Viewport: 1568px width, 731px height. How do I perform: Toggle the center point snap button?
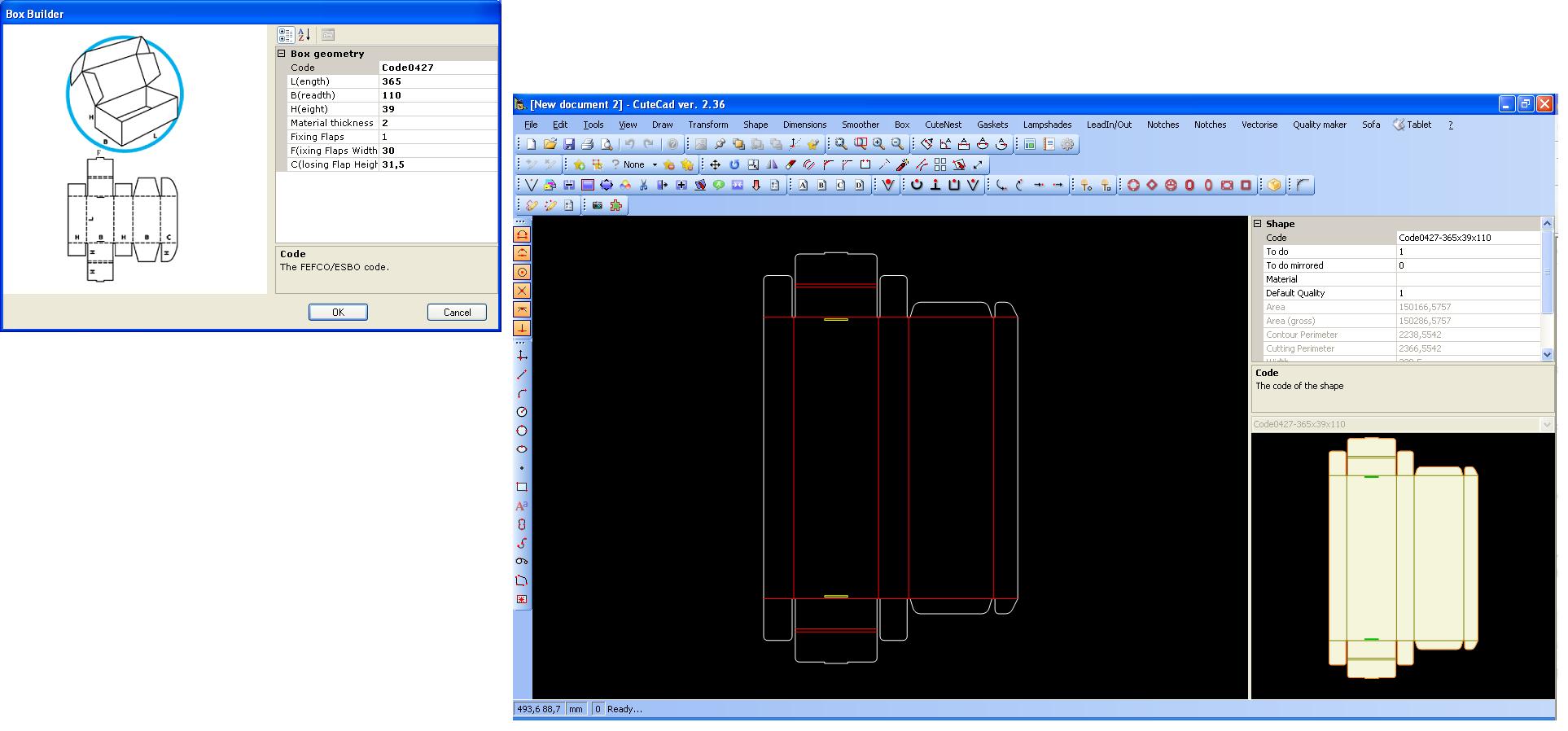point(522,272)
